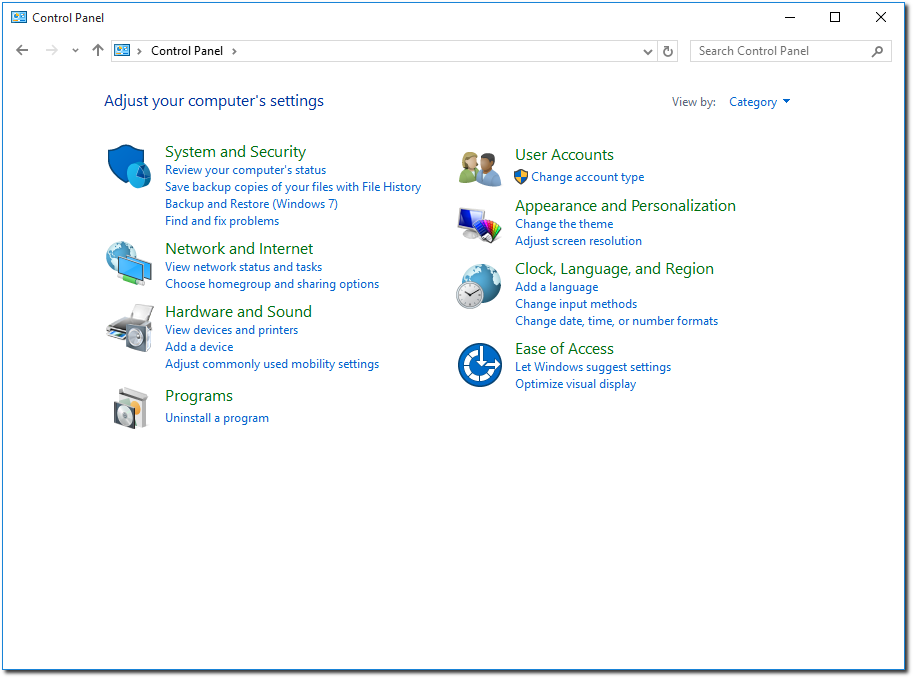Click Optimize visual display link
This screenshot has width=913, height=678.
(576, 384)
